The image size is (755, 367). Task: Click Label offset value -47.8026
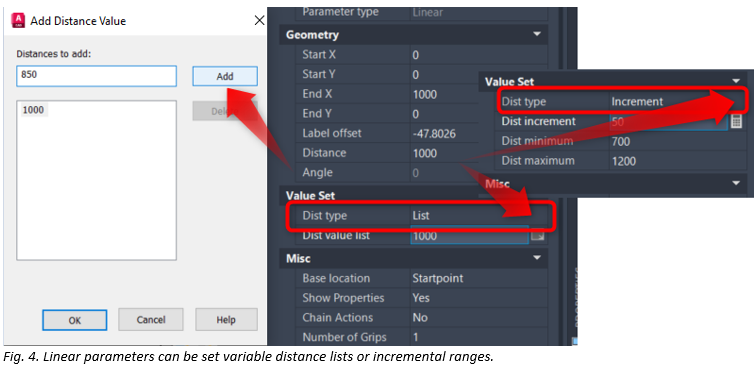435,133
